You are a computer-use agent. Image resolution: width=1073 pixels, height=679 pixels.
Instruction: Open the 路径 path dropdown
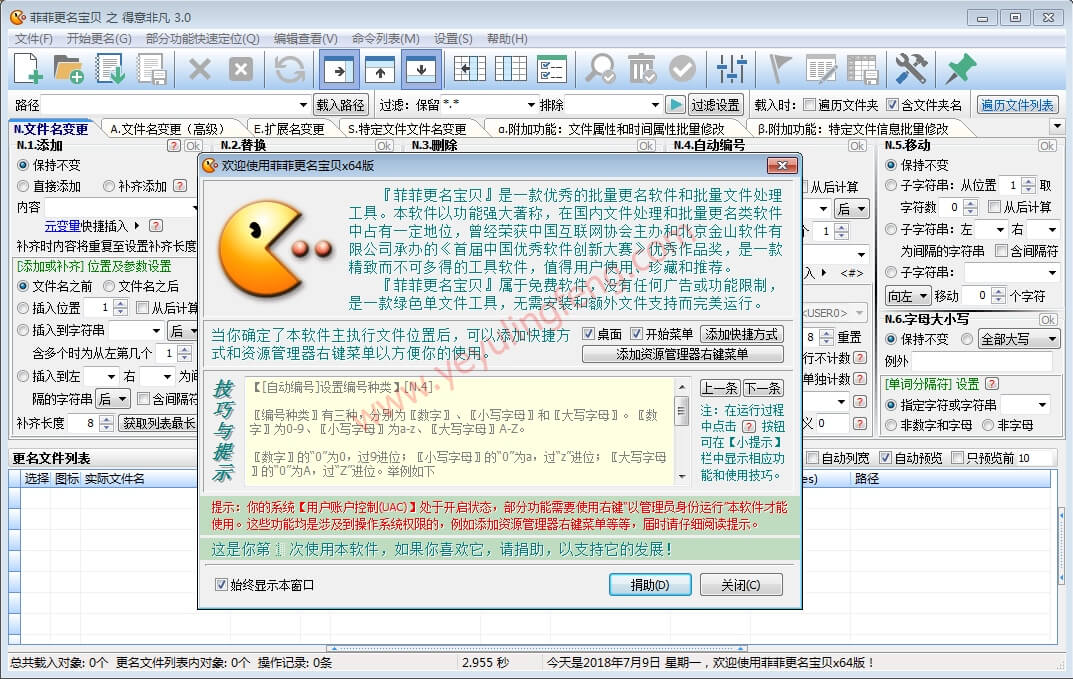coord(302,105)
